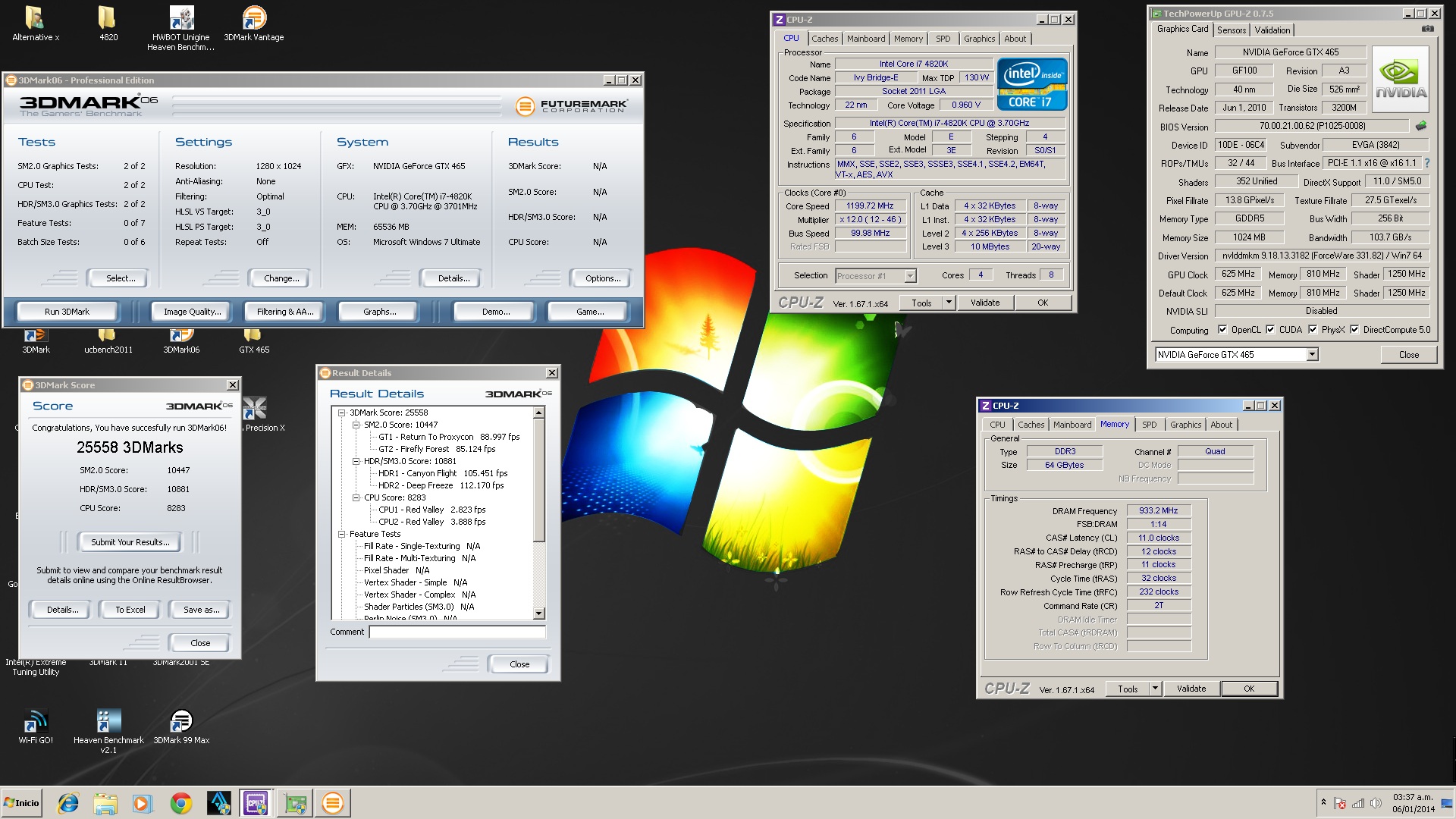Open Tools dropdown arrow in CPU-Z CPU window
This screenshot has width=1456, height=819.
pyautogui.click(x=948, y=303)
